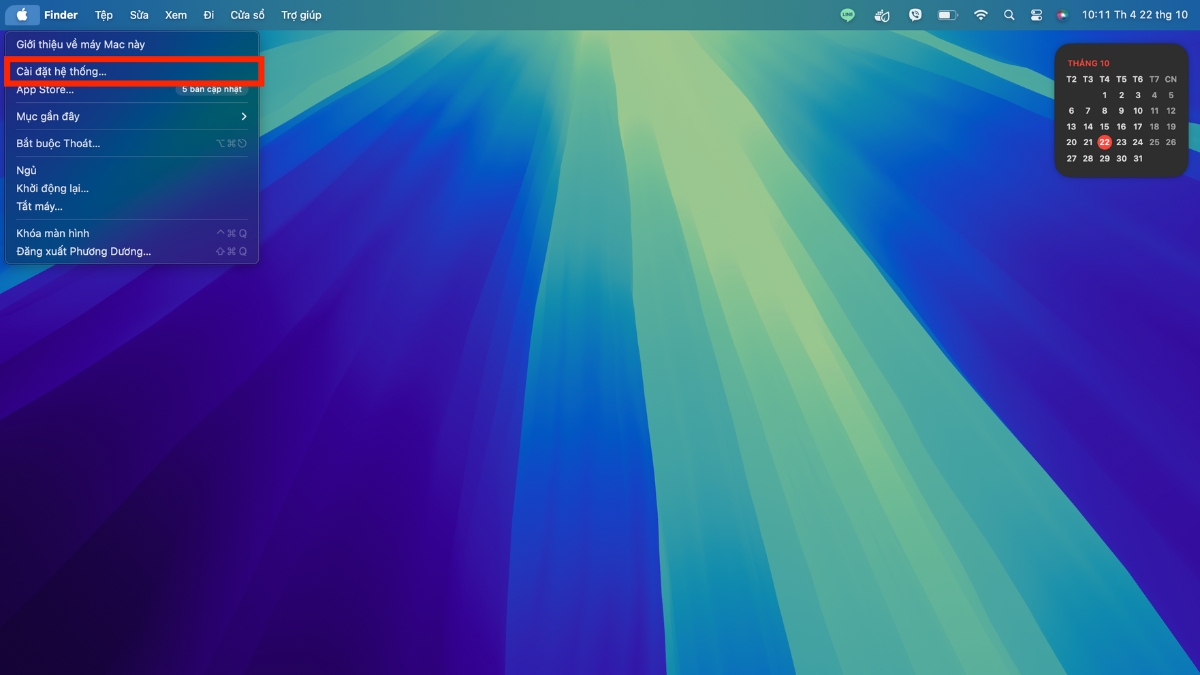The width and height of the screenshot is (1200, 675).
Task: Open the LINE menu bar icon
Action: pos(848,15)
